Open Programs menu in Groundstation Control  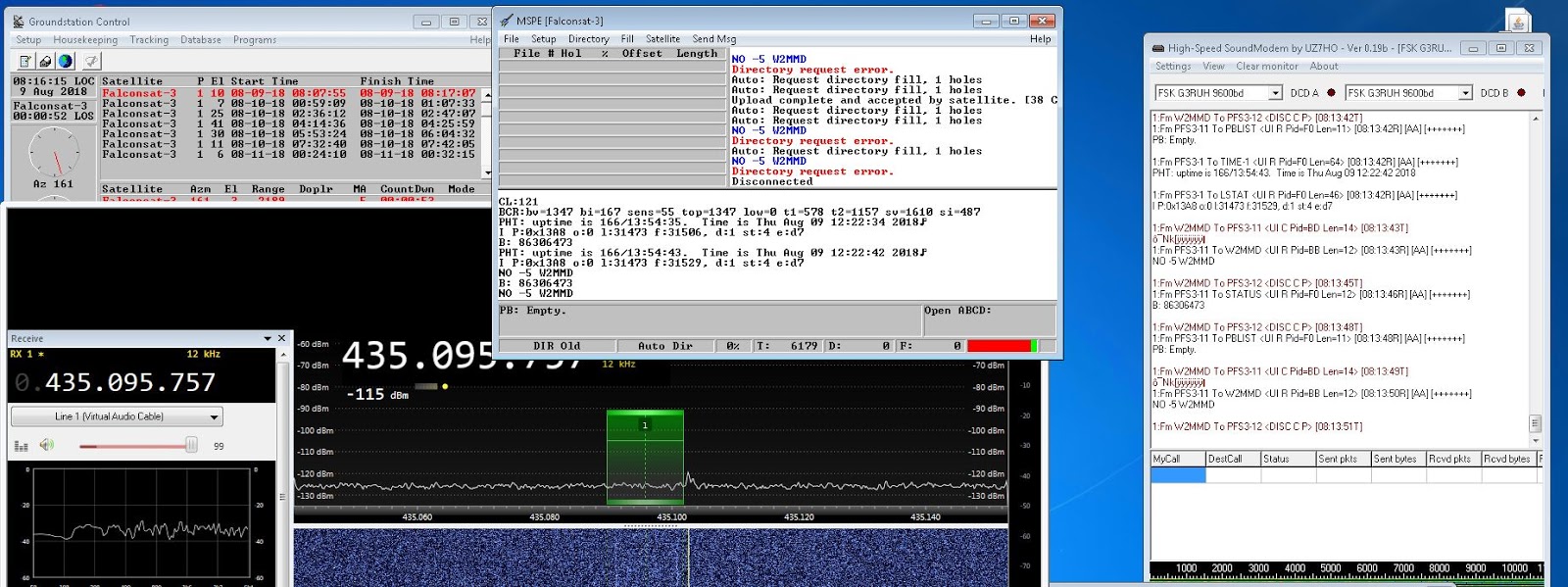click(255, 40)
